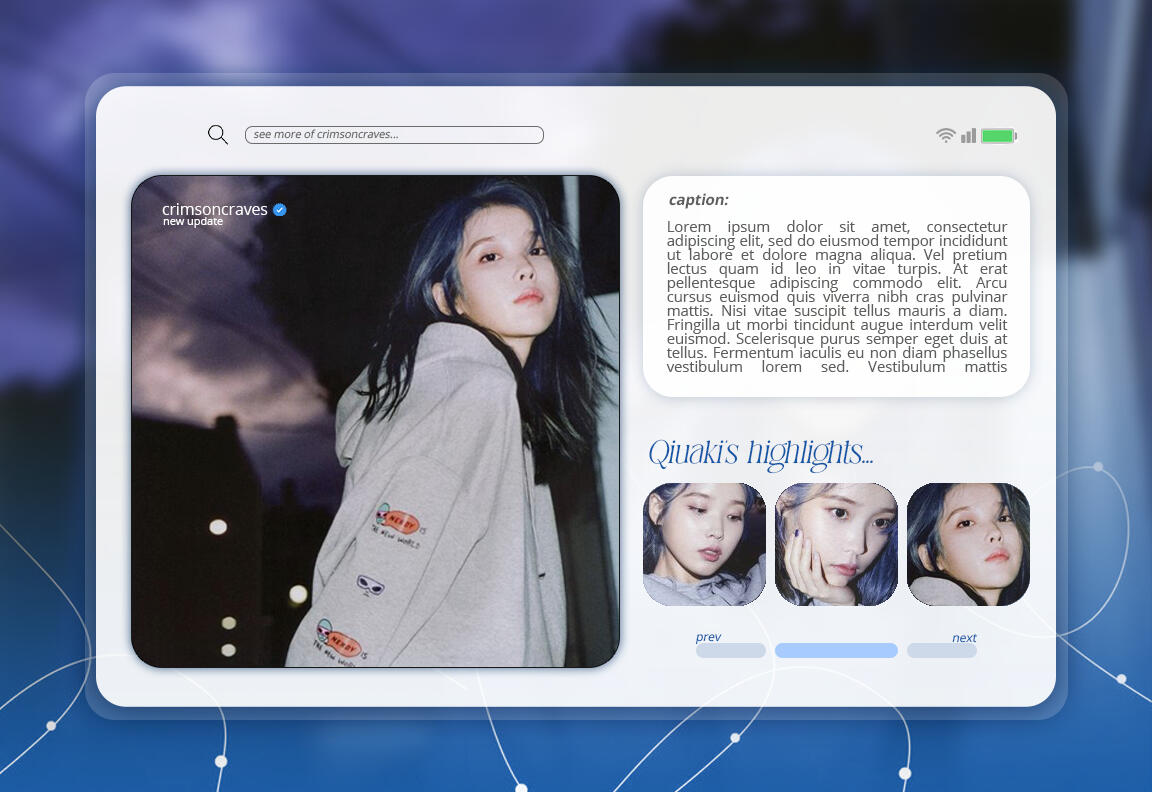Screen dimensions: 1152x792
Task: Click the Wi-Fi status icon
Action: [x=945, y=135]
